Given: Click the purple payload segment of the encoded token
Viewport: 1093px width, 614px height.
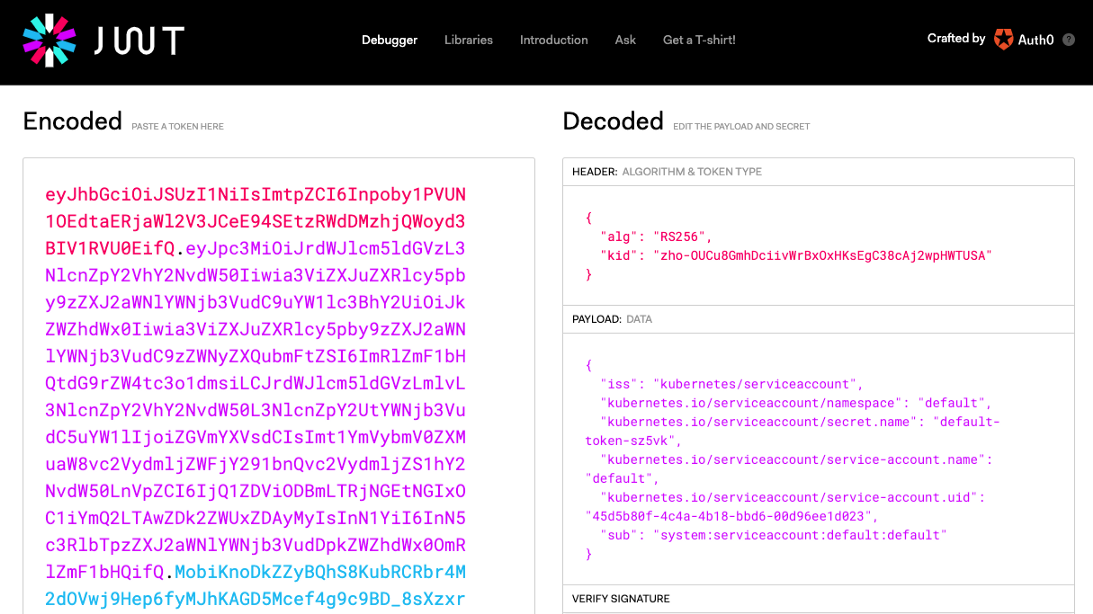Looking at the screenshot, I should tap(255, 410).
